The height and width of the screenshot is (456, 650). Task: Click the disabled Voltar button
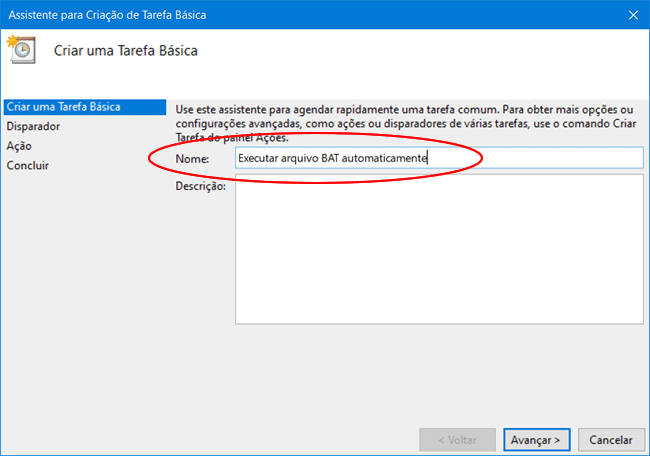(457, 439)
